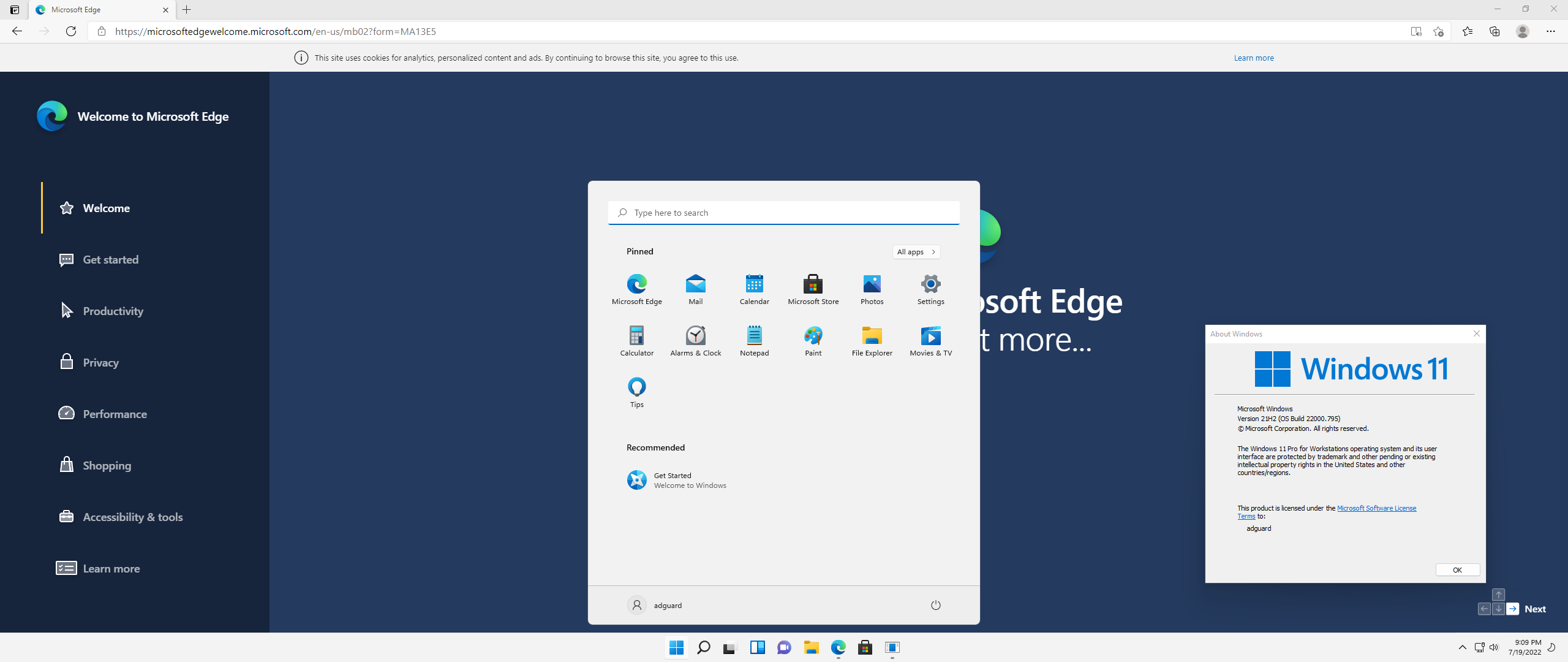Open a new Edge tab
This screenshot has height=662, width=1568.
tap(187, 10)
